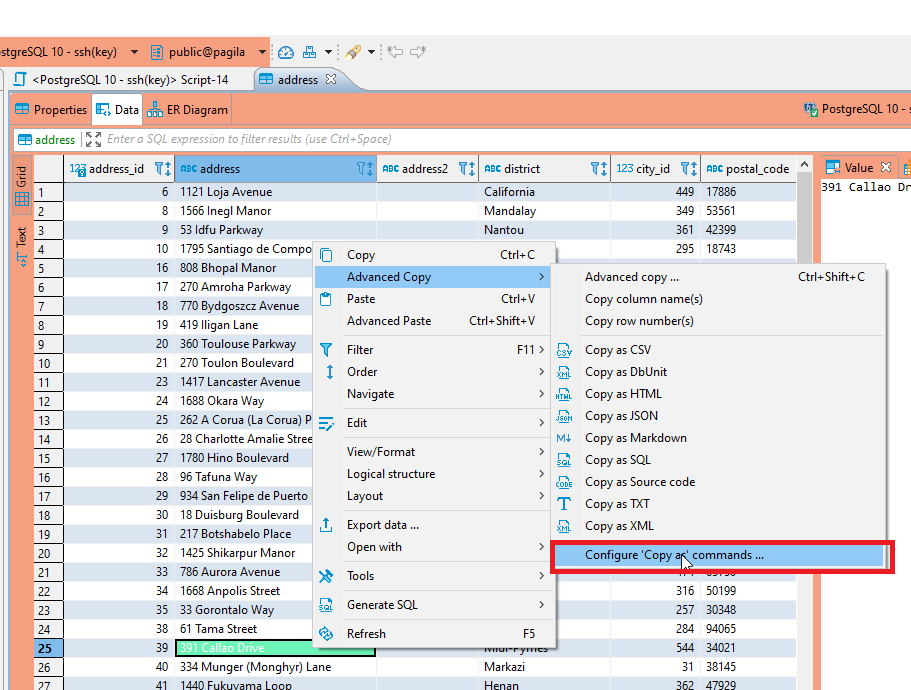Screen dimensions: 911x690
Task: Click the expand filter panel icon
Action: 93,139
